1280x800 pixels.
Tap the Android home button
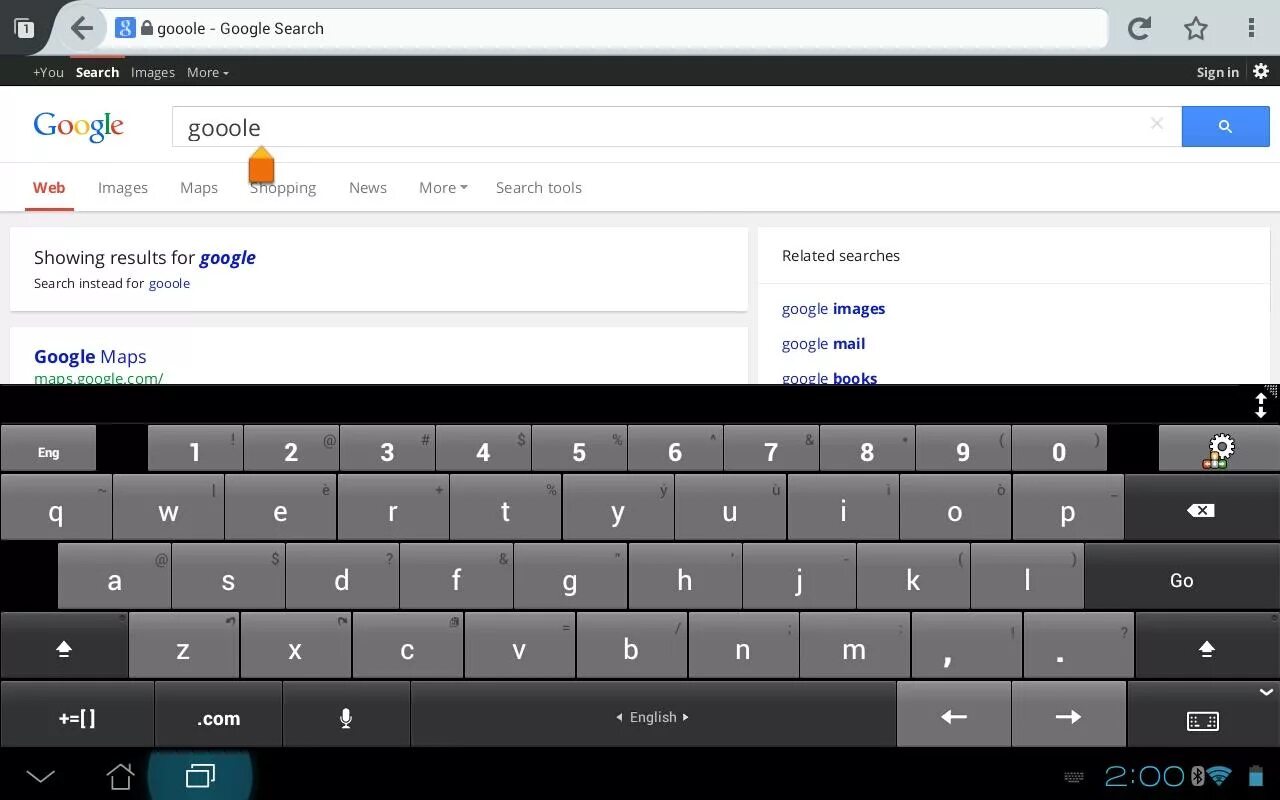[121, 776]
